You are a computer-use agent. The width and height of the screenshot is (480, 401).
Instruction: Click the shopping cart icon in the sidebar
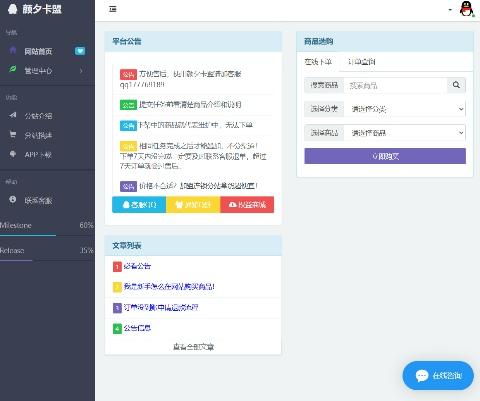13,134
